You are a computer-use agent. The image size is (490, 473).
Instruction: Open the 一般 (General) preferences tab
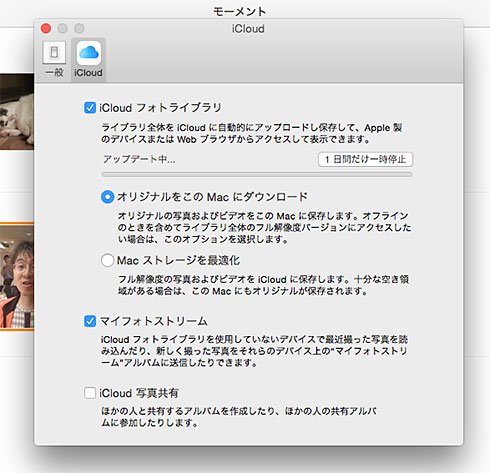(54, 59)
